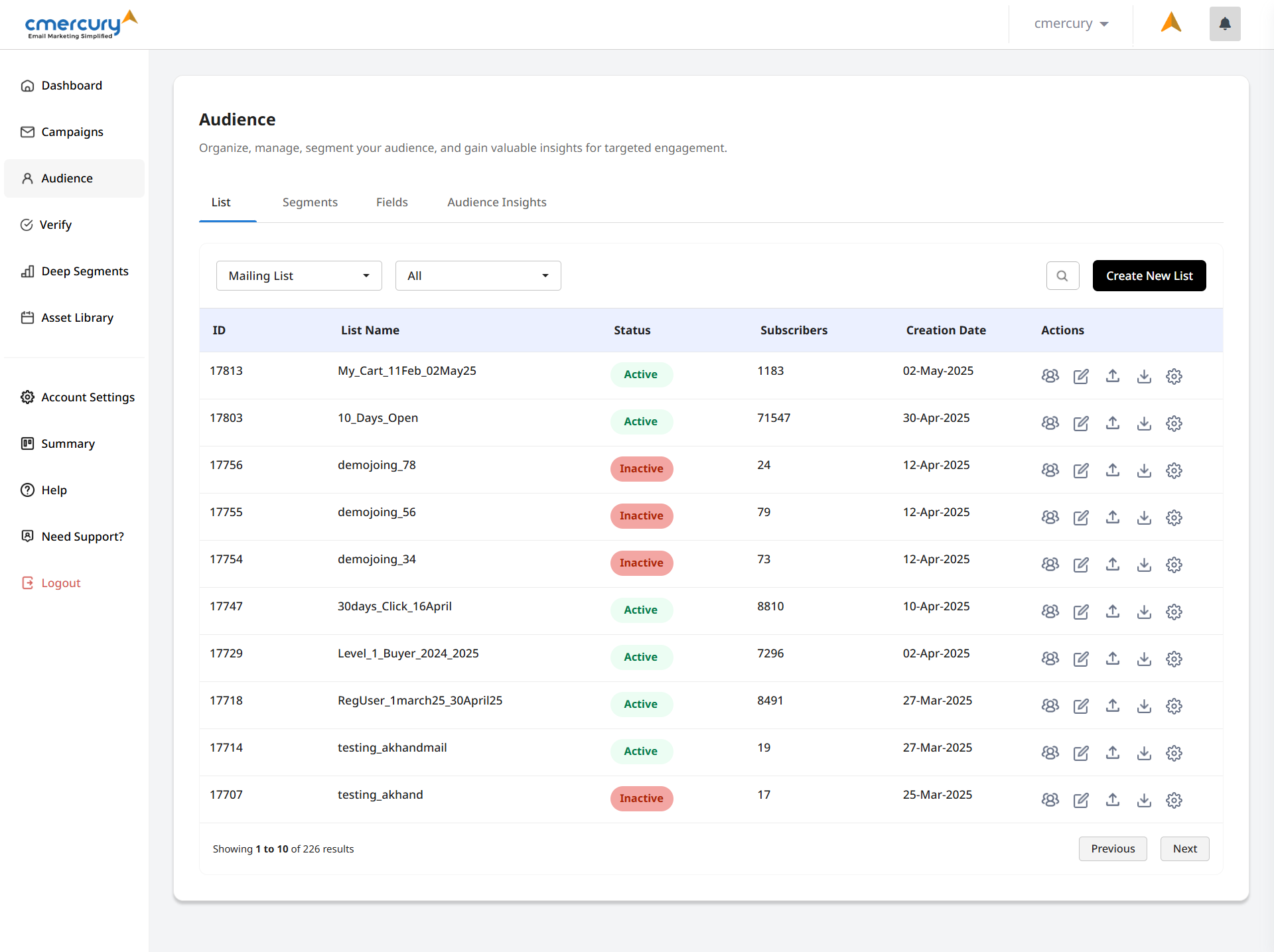
Task: Upload contacts to demojoing_78 list
Action: pos(1113,470)
